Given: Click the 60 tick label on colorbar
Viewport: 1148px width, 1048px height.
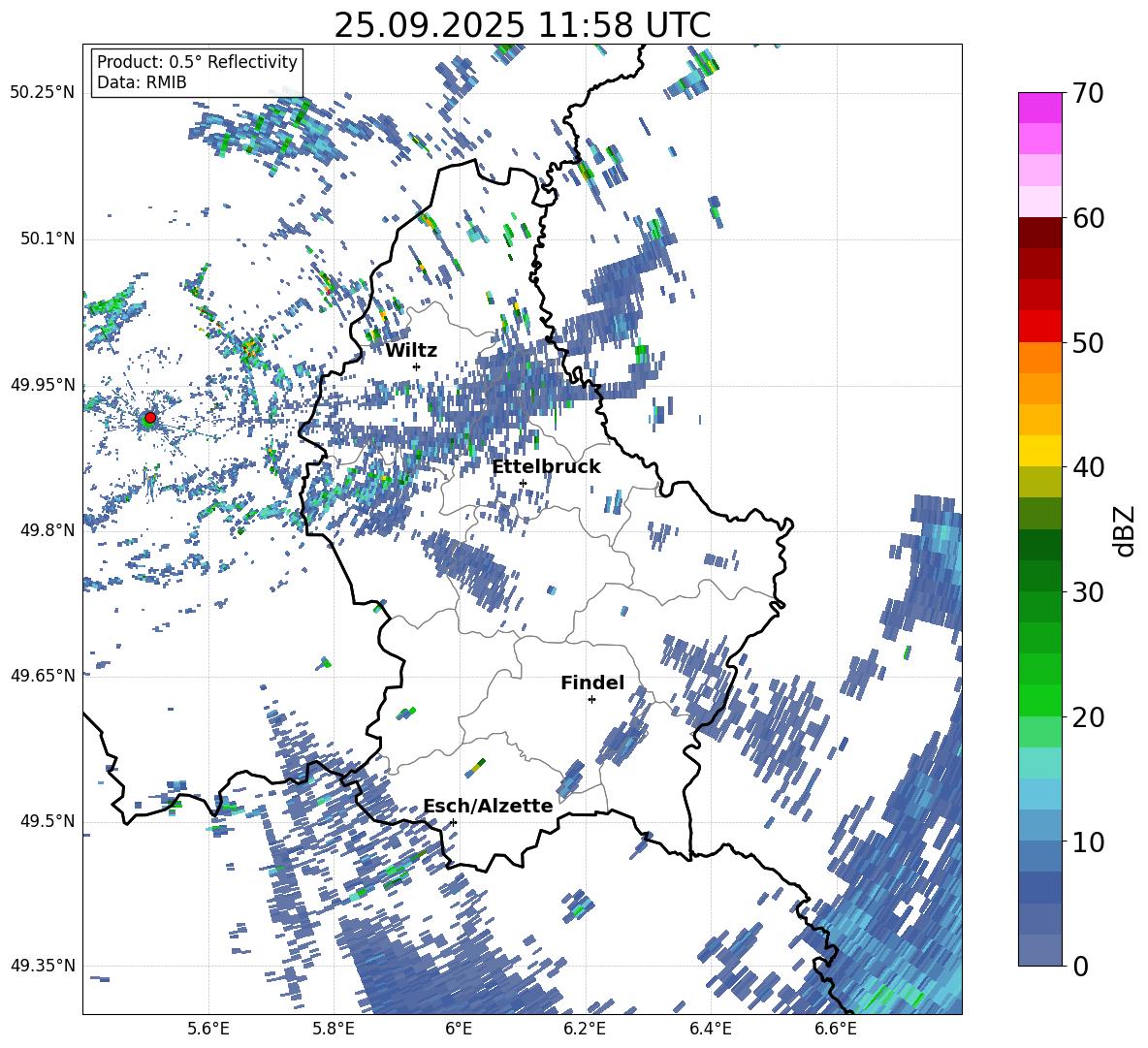Looking at the screenshot, I should [1088, 218].
